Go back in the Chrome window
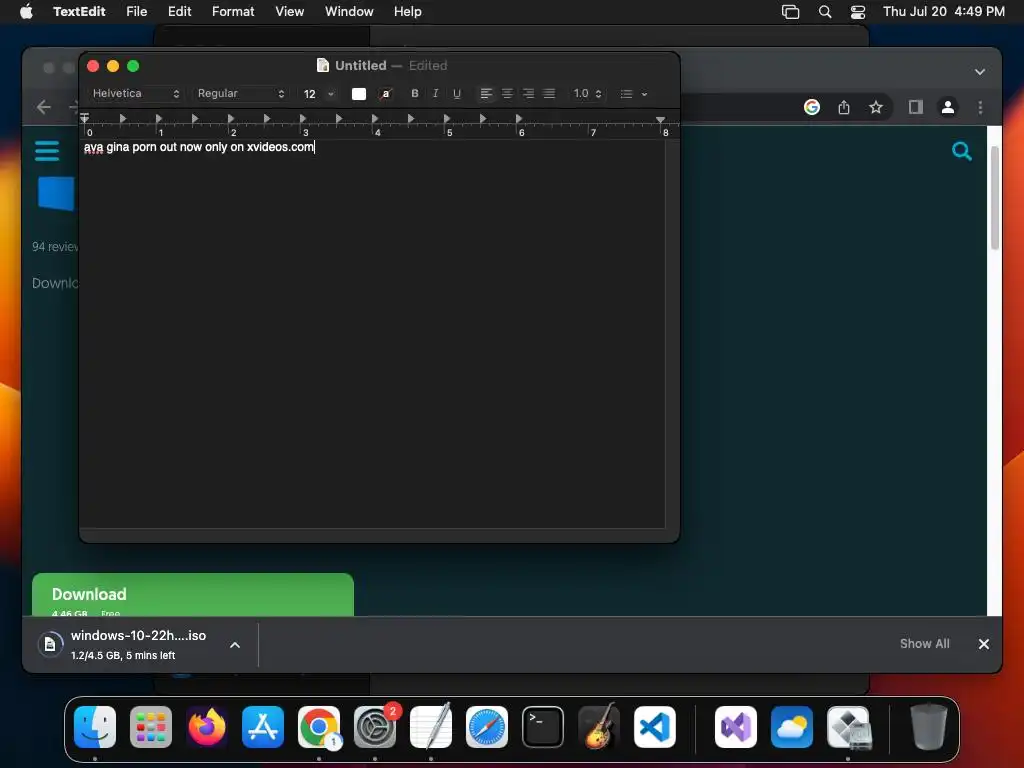Image resolution: width=1024 pixels, height=768 pixels. point(44,107)
